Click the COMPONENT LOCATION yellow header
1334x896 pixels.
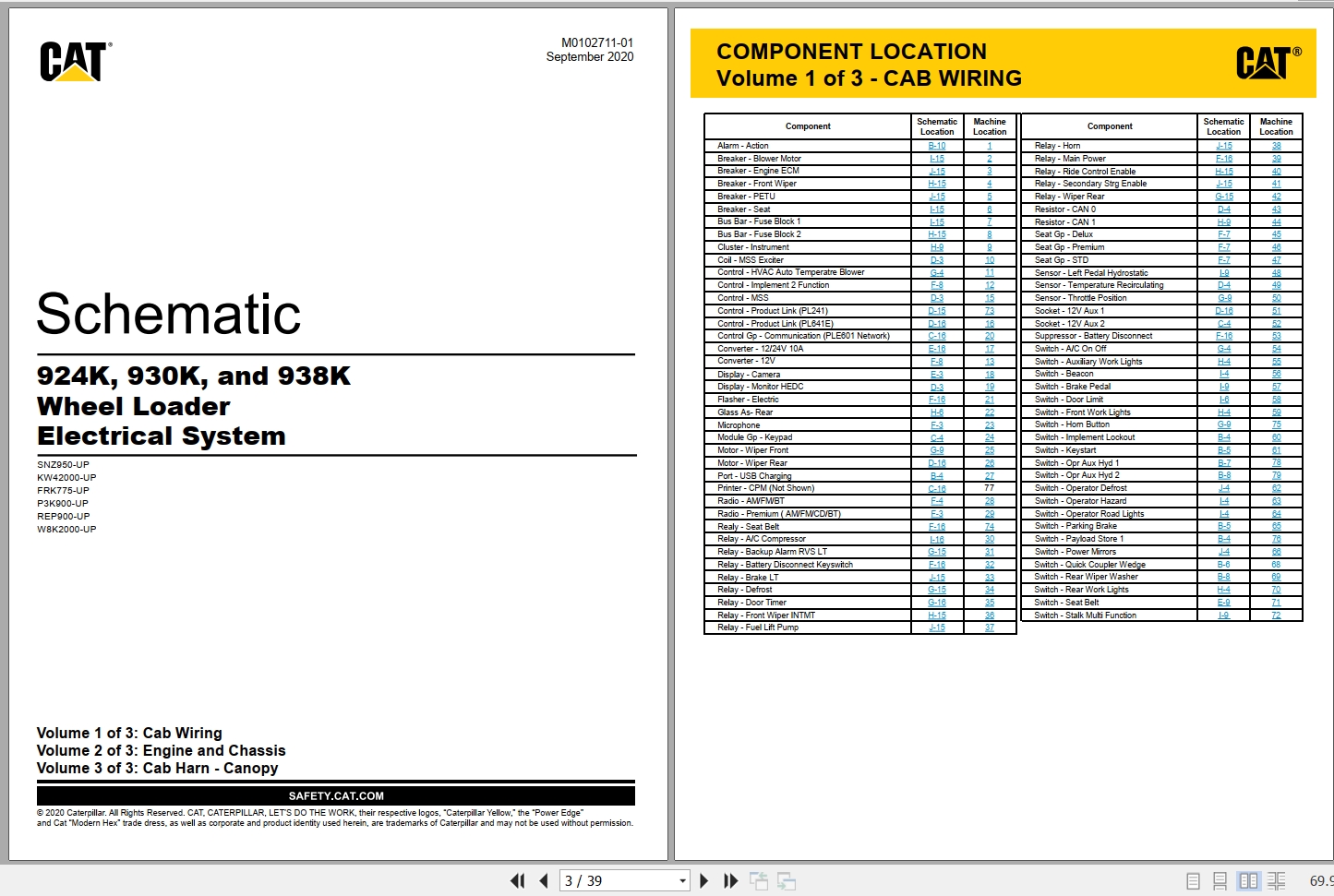[x=1004, y=65]
